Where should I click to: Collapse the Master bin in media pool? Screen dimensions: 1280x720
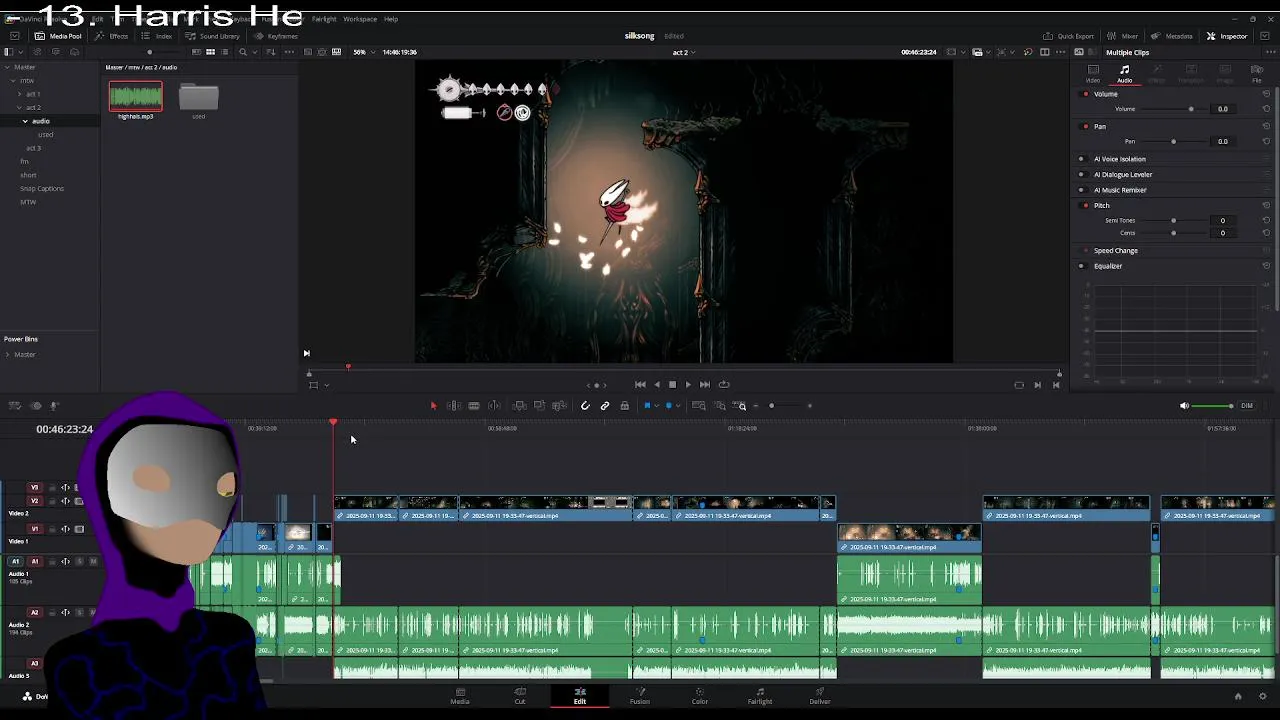click(8, 67)
